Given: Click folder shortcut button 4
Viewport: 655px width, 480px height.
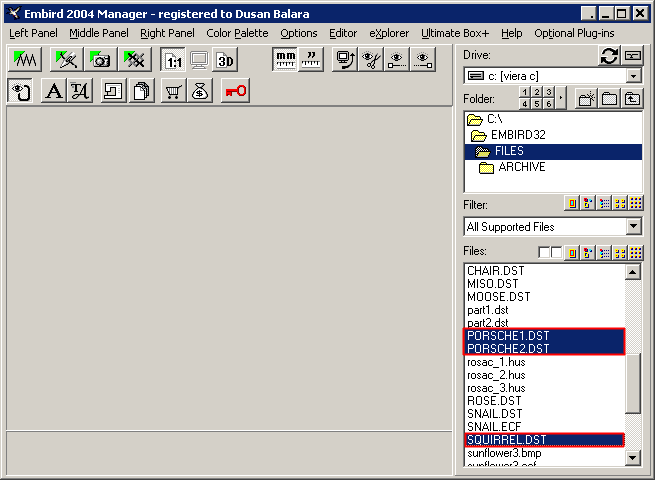Looking at the screenshot, I should tap(525, 104).
